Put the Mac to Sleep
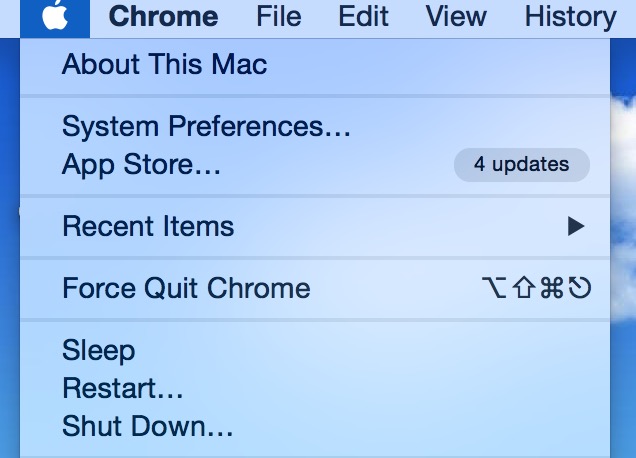Image resolution: width=636 pixels, height=458 pixels. point(98,351)
